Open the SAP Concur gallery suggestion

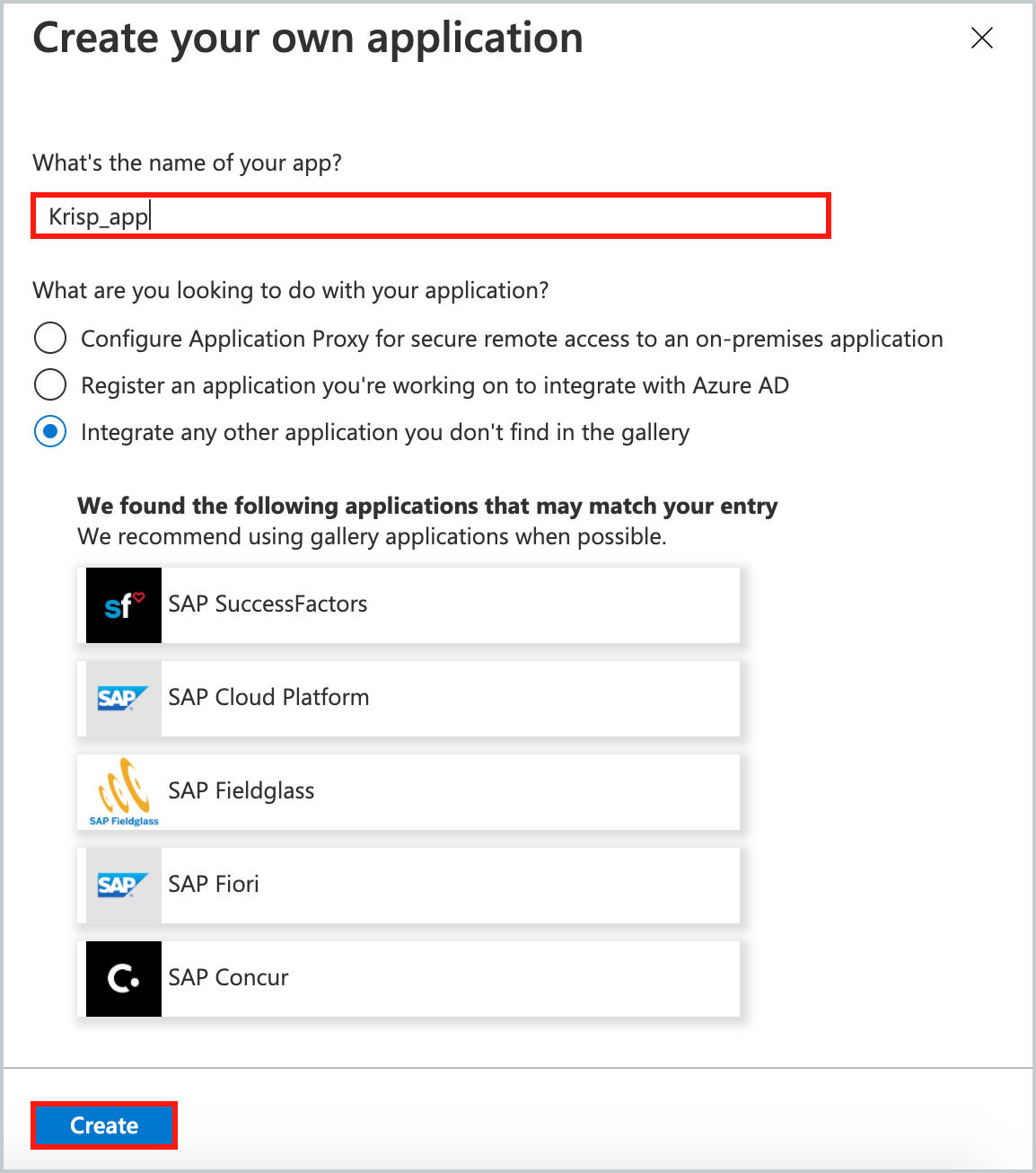[408, 978]
